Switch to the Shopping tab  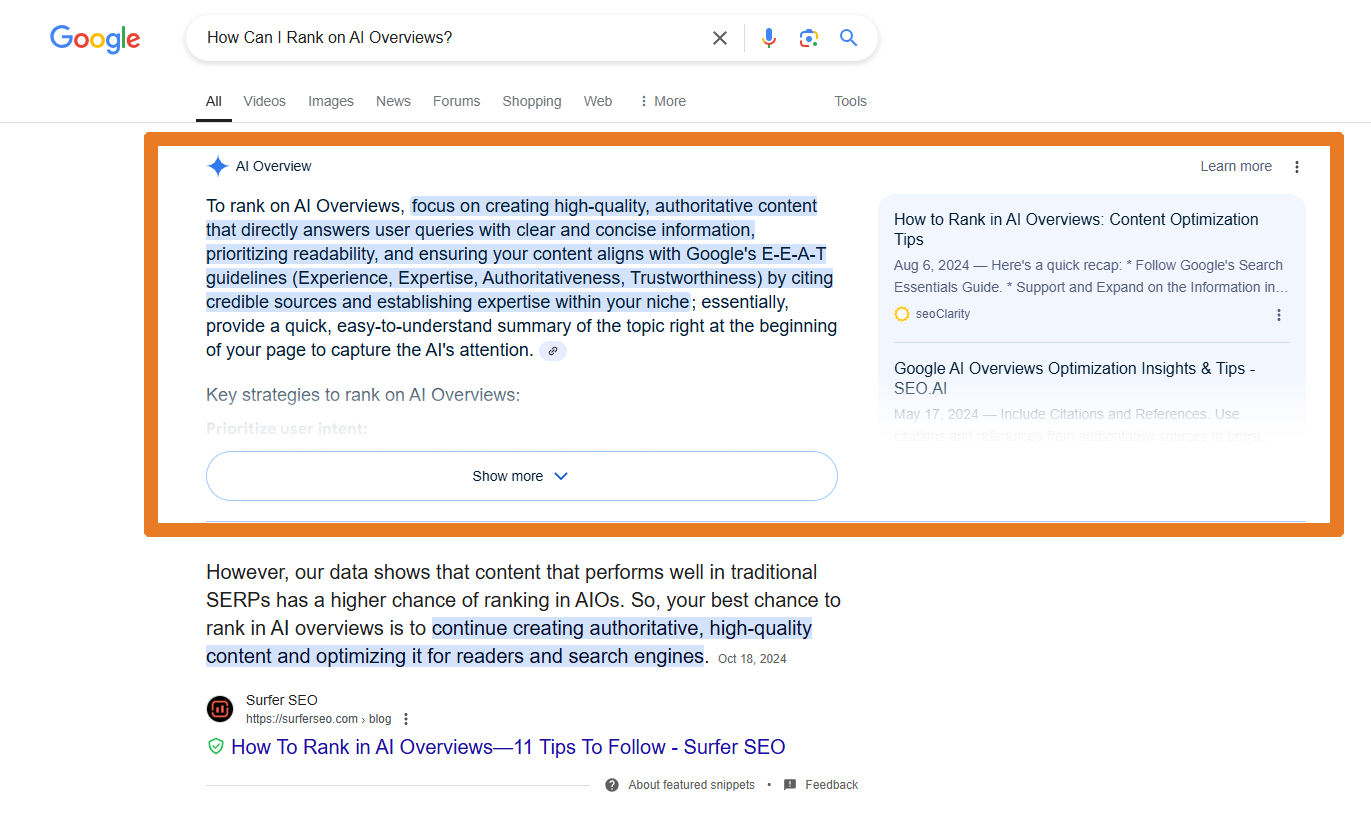[532, 101]
